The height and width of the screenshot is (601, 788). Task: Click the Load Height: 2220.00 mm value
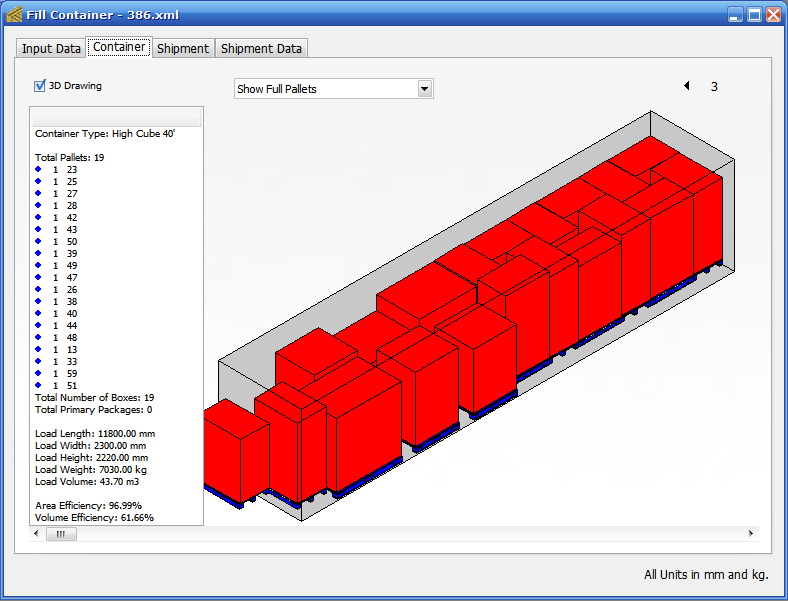tap(91, 458)
